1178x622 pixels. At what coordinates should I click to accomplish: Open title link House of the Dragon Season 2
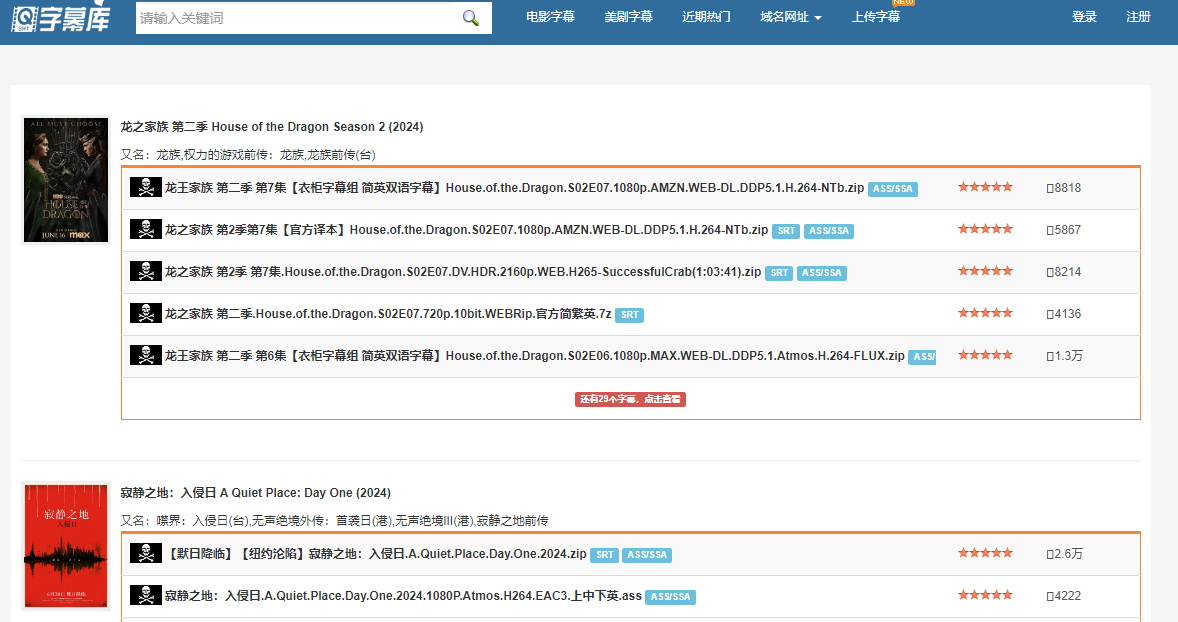pos(272,127)
